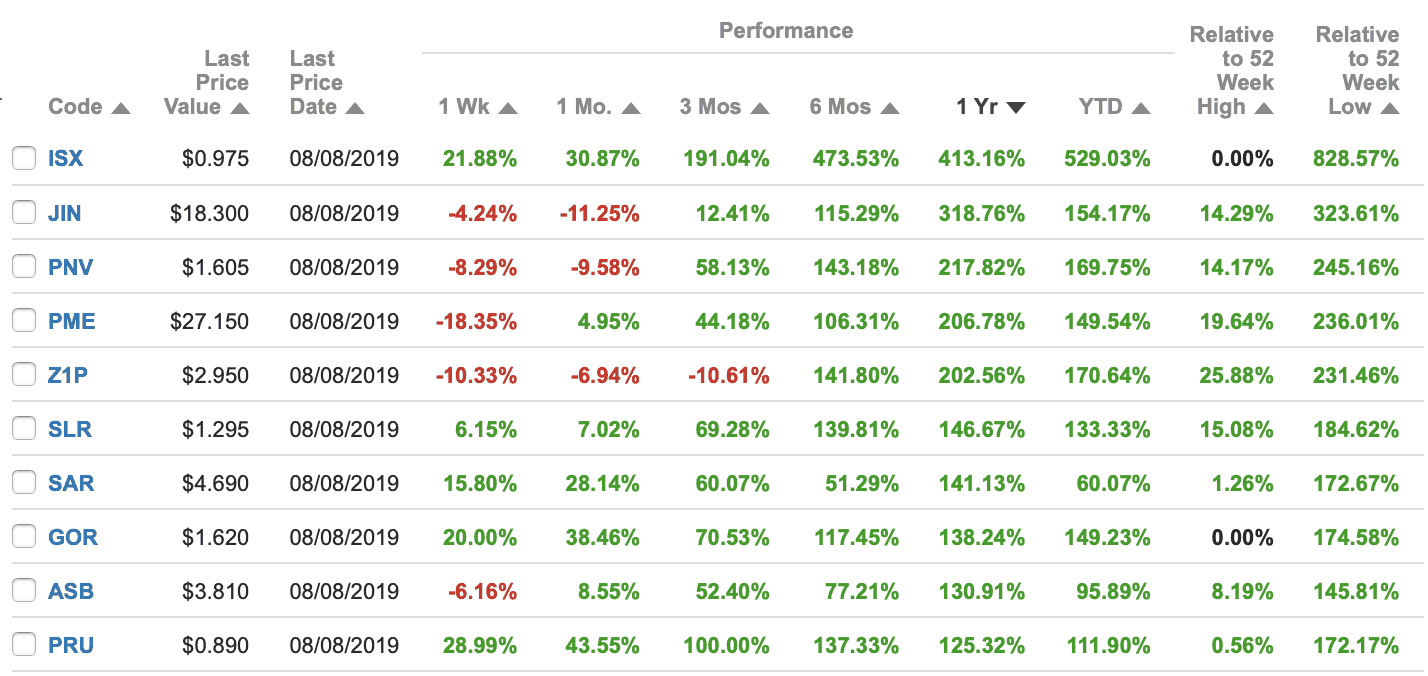Check the box next to GOR
The image size is (1428, 676).
coord(24,537)
